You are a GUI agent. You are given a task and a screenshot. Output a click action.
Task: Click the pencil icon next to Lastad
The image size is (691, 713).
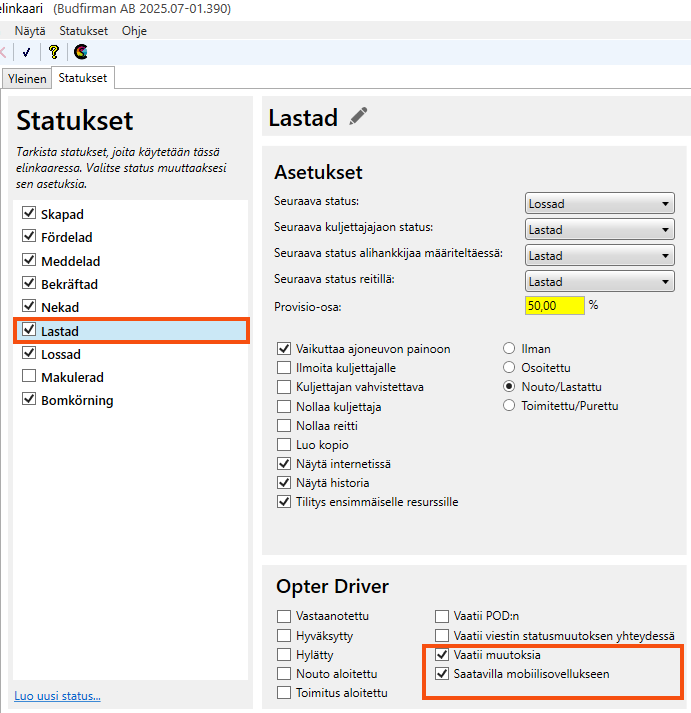point(358,117)
